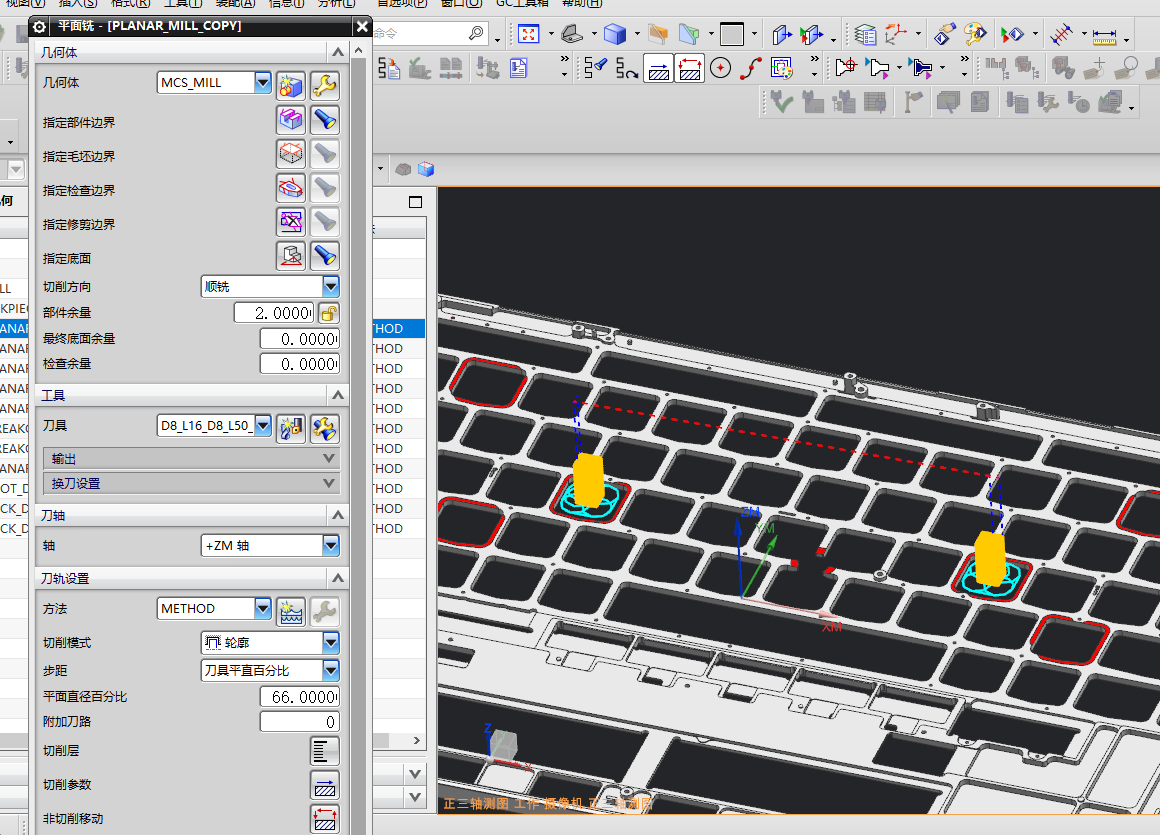Click the circle with red star icon

tap(721, 69)
